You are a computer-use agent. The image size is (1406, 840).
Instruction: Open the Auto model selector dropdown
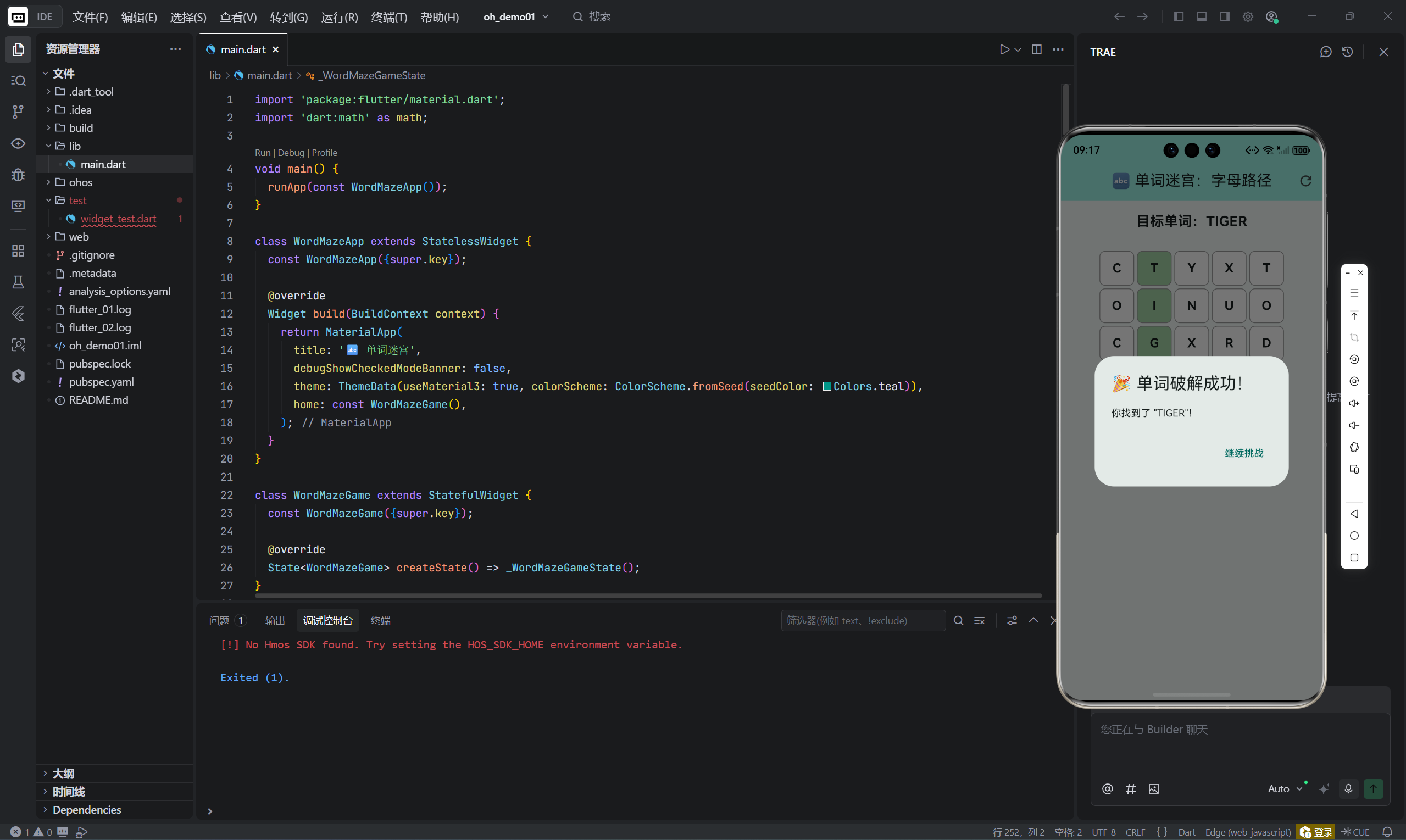point(1285,788)
